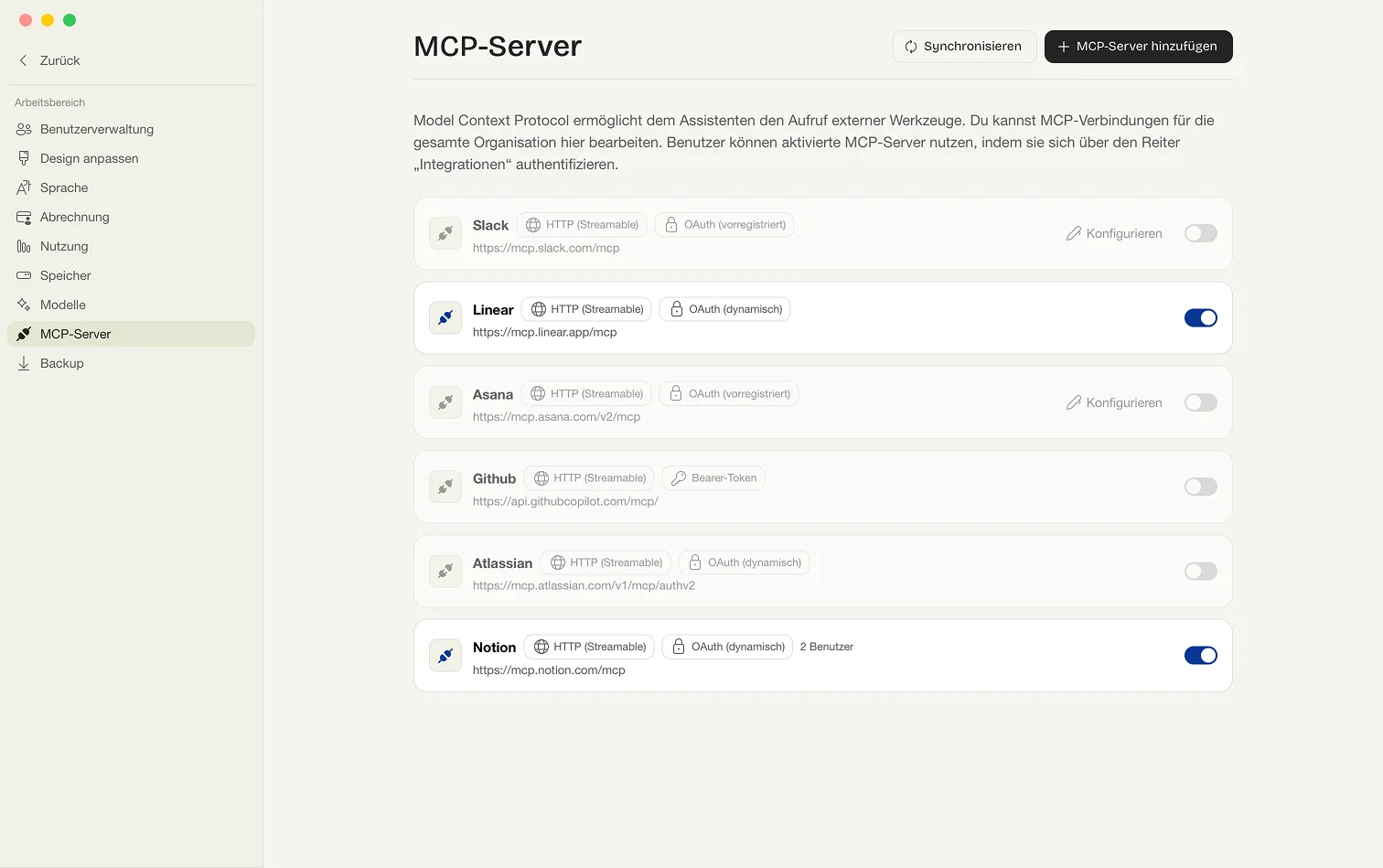Disable the Linear MCP server toggle

(1201, 317)
